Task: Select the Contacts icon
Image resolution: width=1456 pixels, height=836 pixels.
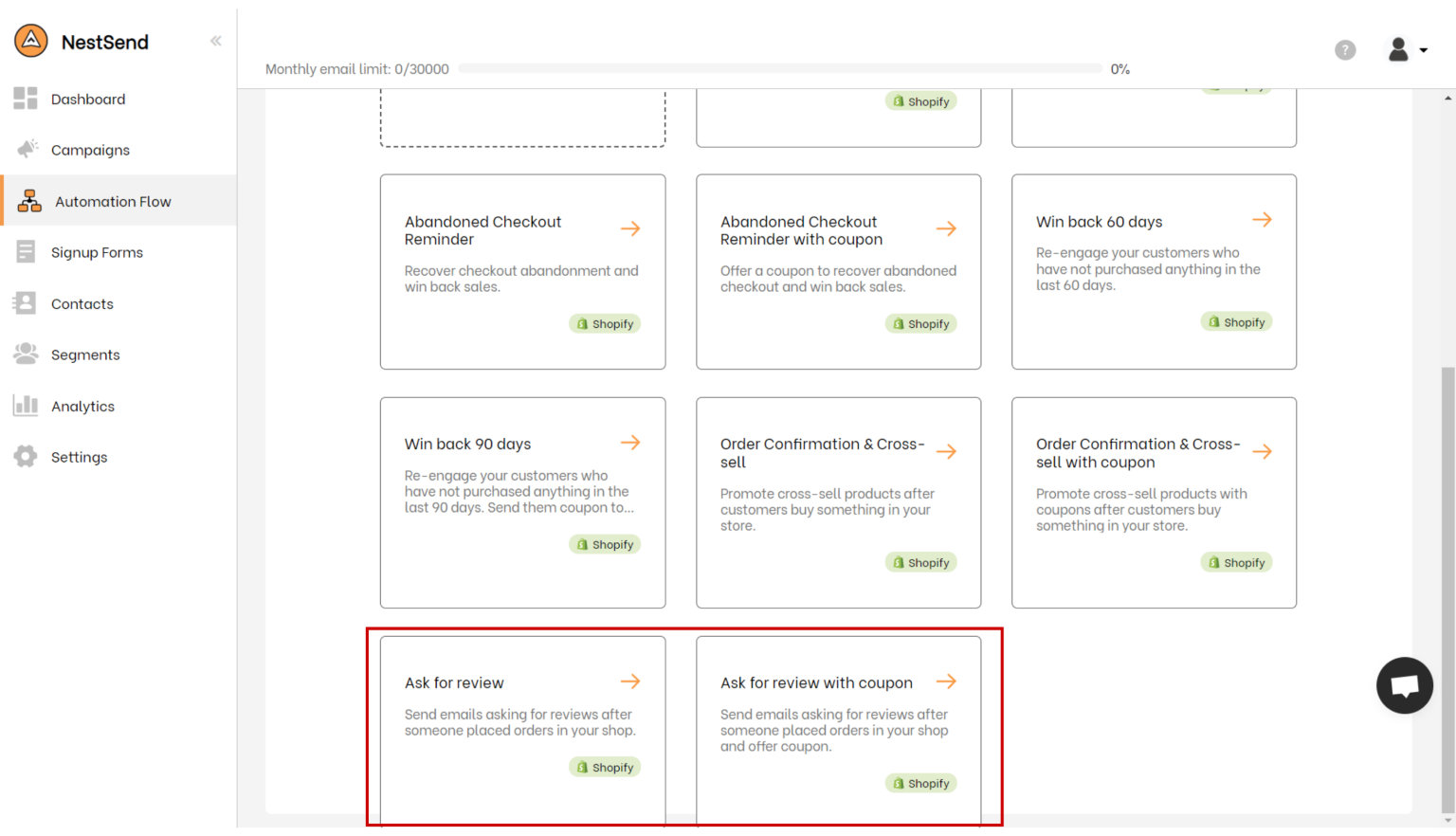Action: tap(25, 303)
